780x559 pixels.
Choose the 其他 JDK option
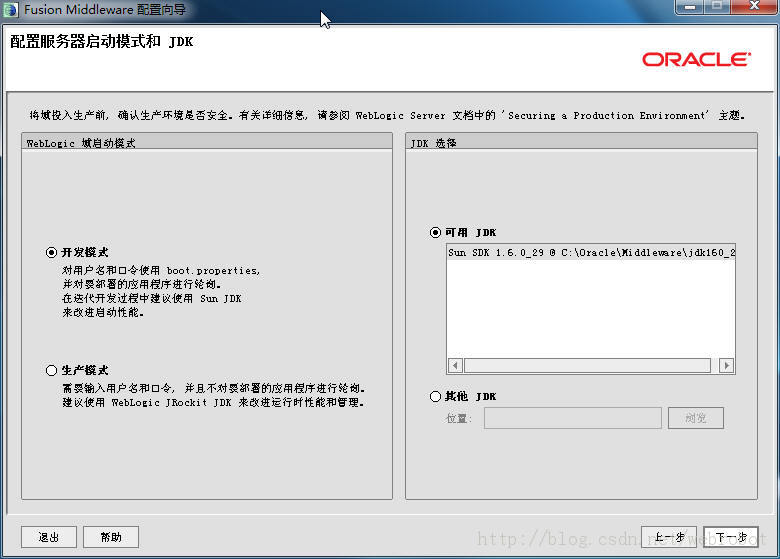[x=435, y=396]
